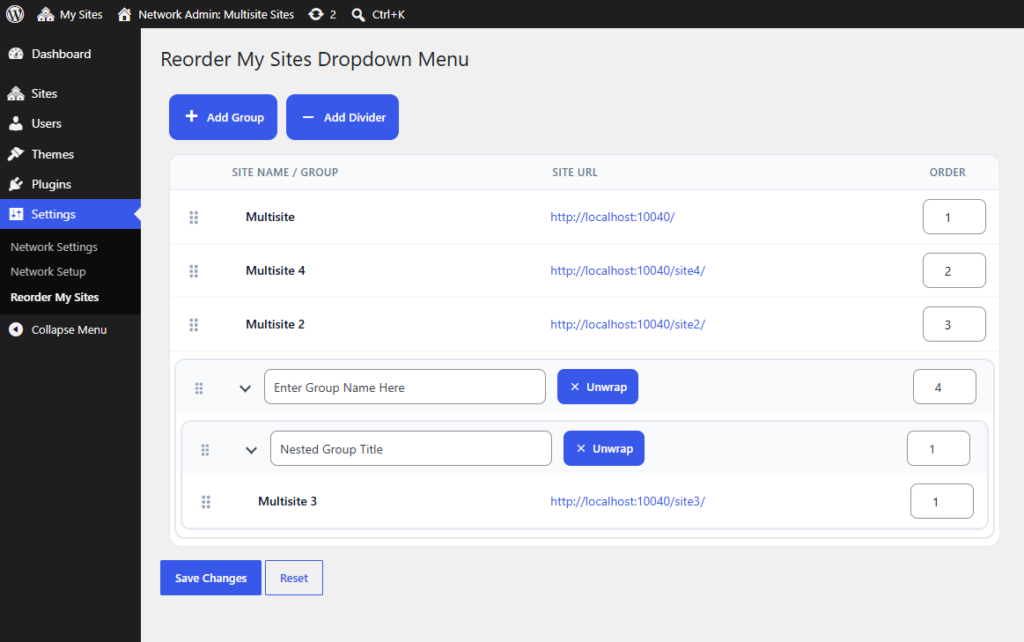Click order field for Multisite 2
The height and width of the screenshot is (642, 1024).
pos(953,324)
